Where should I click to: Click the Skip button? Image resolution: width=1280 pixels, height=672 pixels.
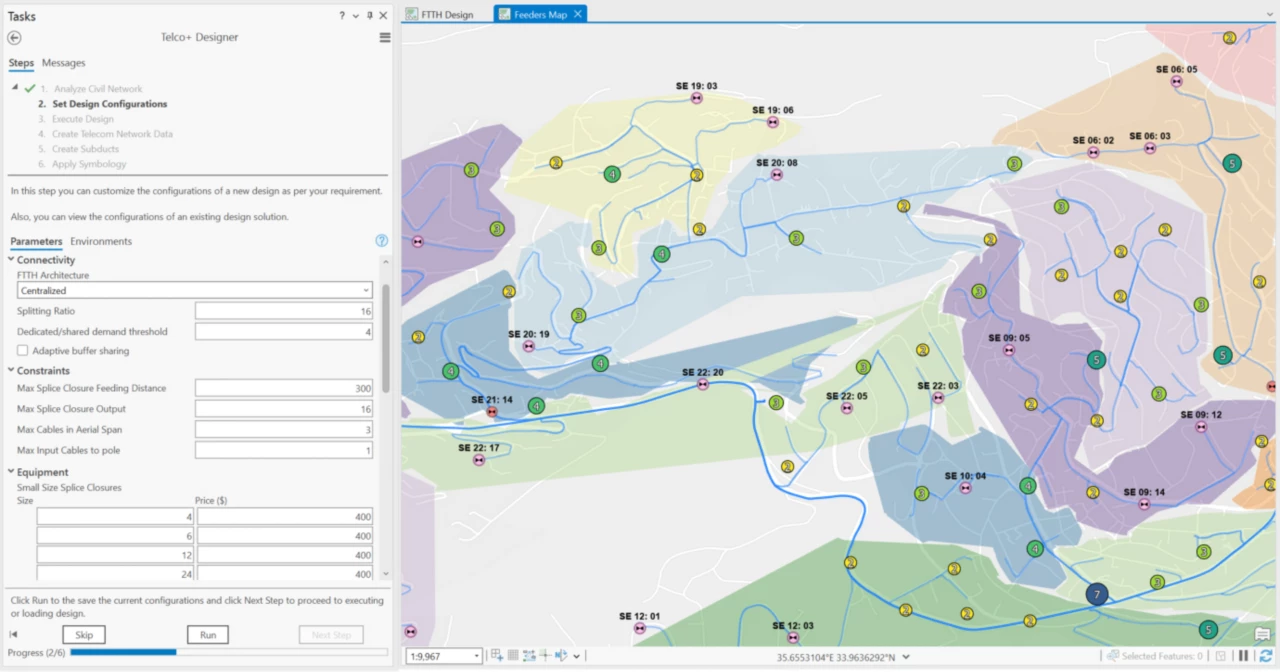tap(84, 635)
